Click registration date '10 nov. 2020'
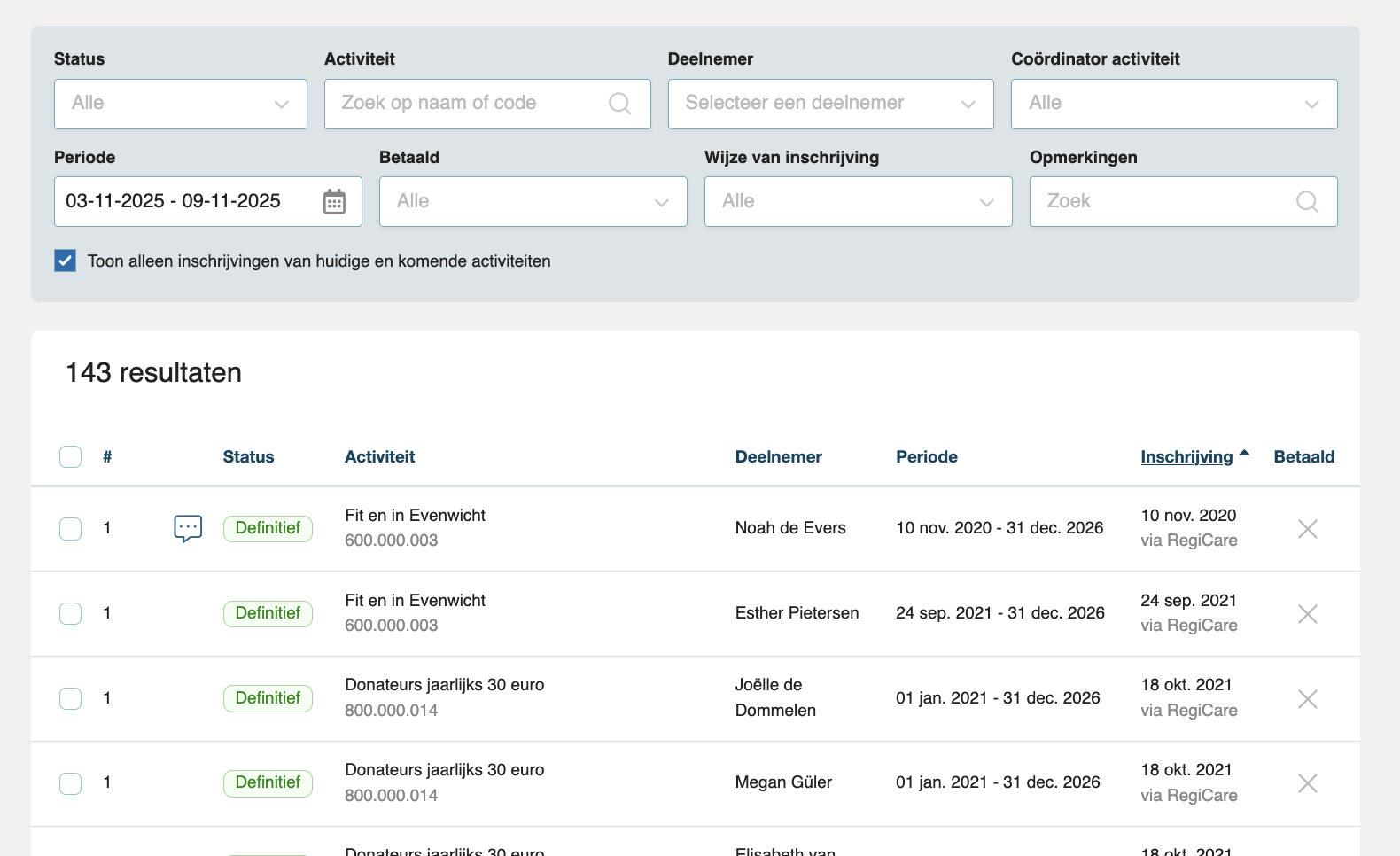The height and width of the screenshot is (856, 1400). (1188, 516)
